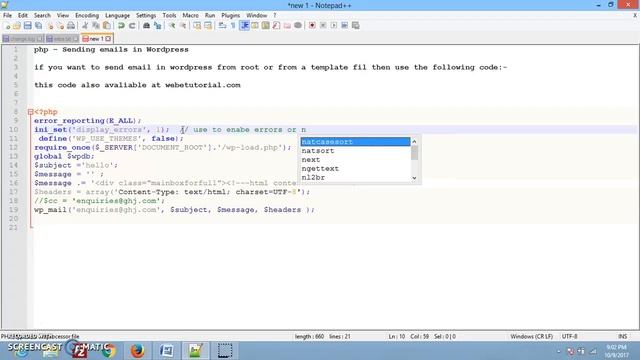
Task: Close the new 1 tab
Action: tap(108, 39)
